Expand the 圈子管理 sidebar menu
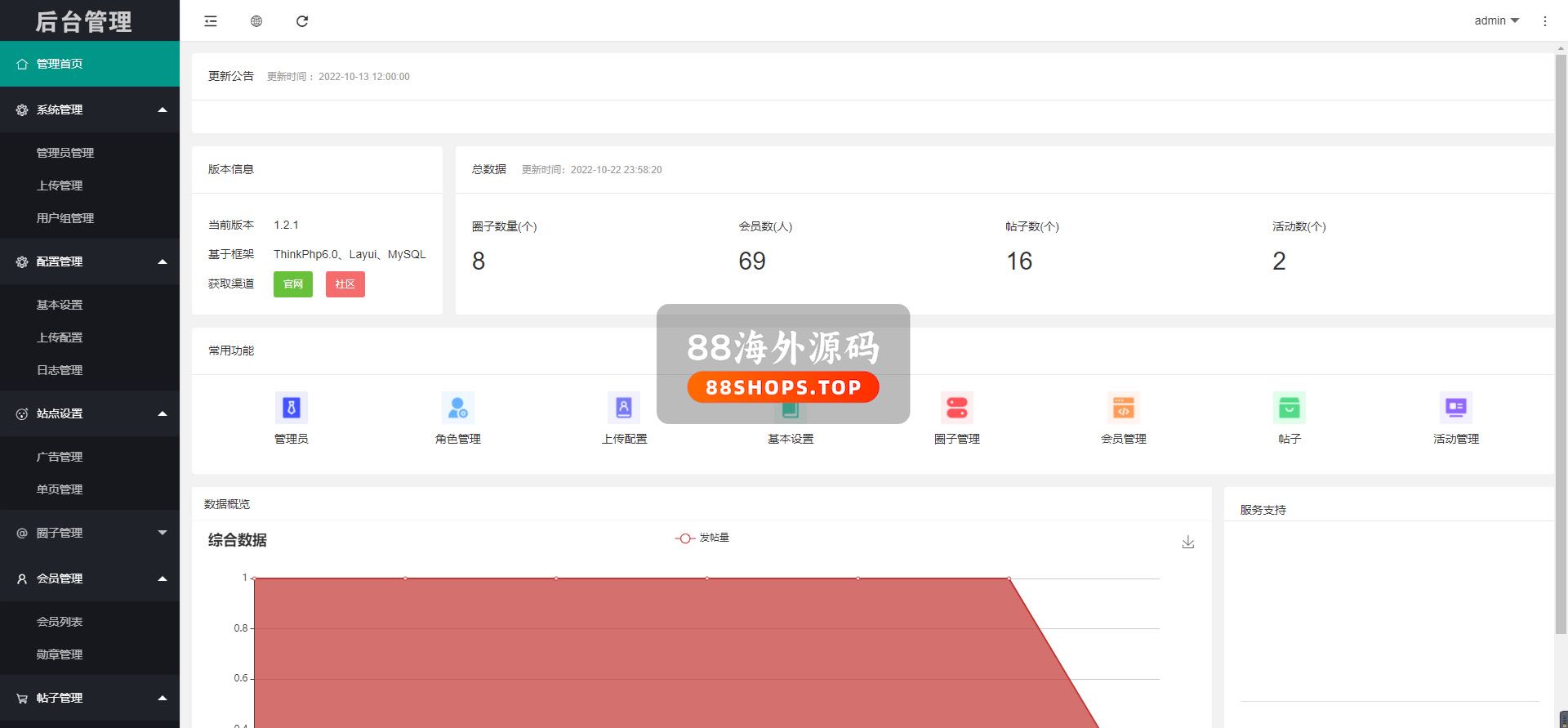Screen dimensions: 1568x728 (90, 533)
